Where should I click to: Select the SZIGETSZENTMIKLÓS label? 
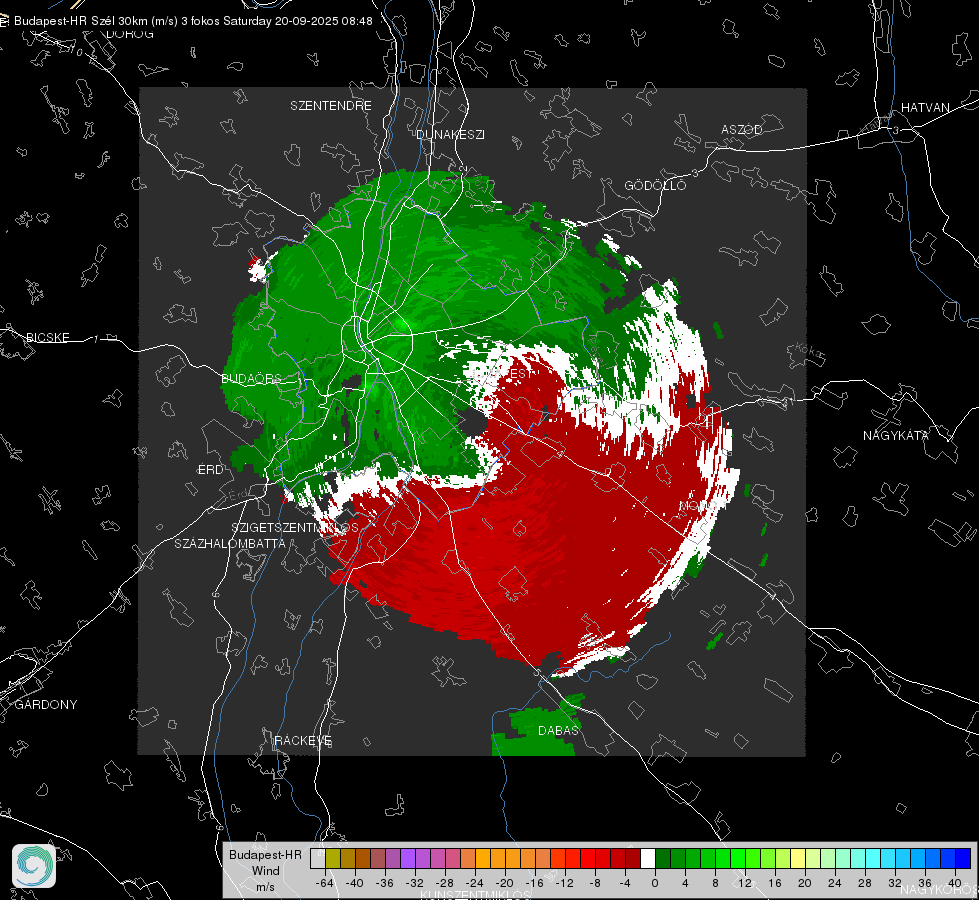coord(295,527)
